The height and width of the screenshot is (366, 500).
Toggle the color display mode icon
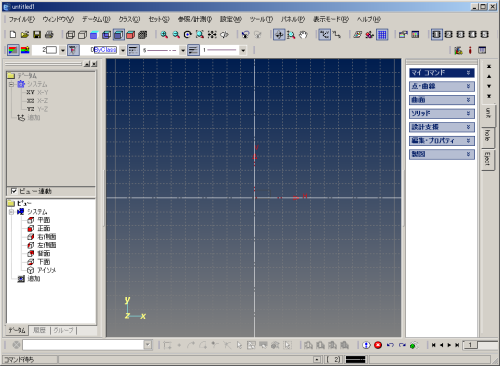tap(13, 50)
